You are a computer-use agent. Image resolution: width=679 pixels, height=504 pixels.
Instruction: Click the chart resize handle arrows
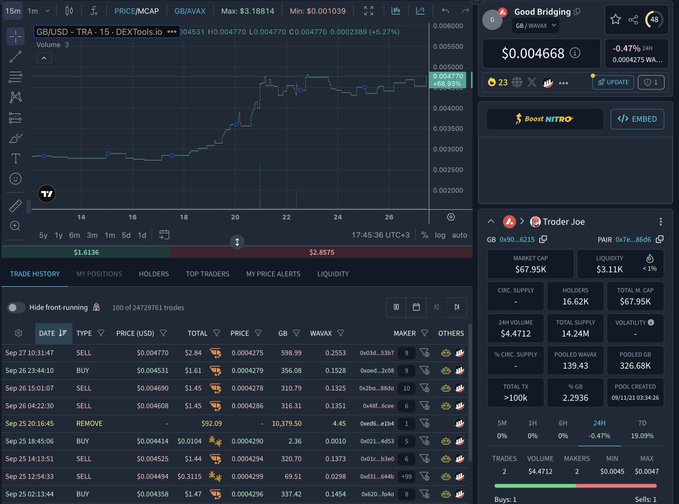tap(237, 242)
